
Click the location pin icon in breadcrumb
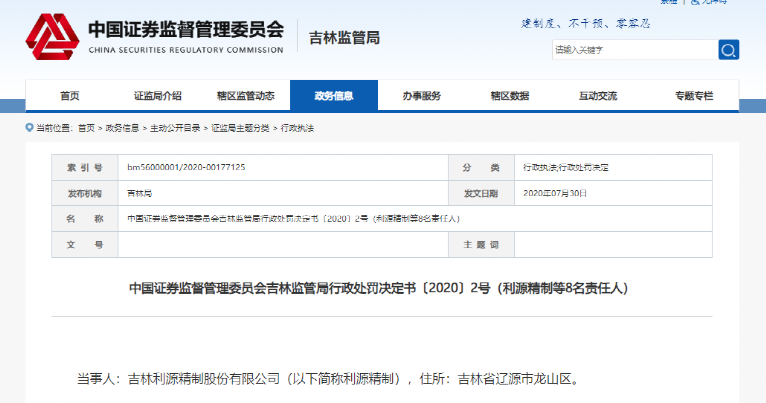pyautogui.click(x=29, y=128)
